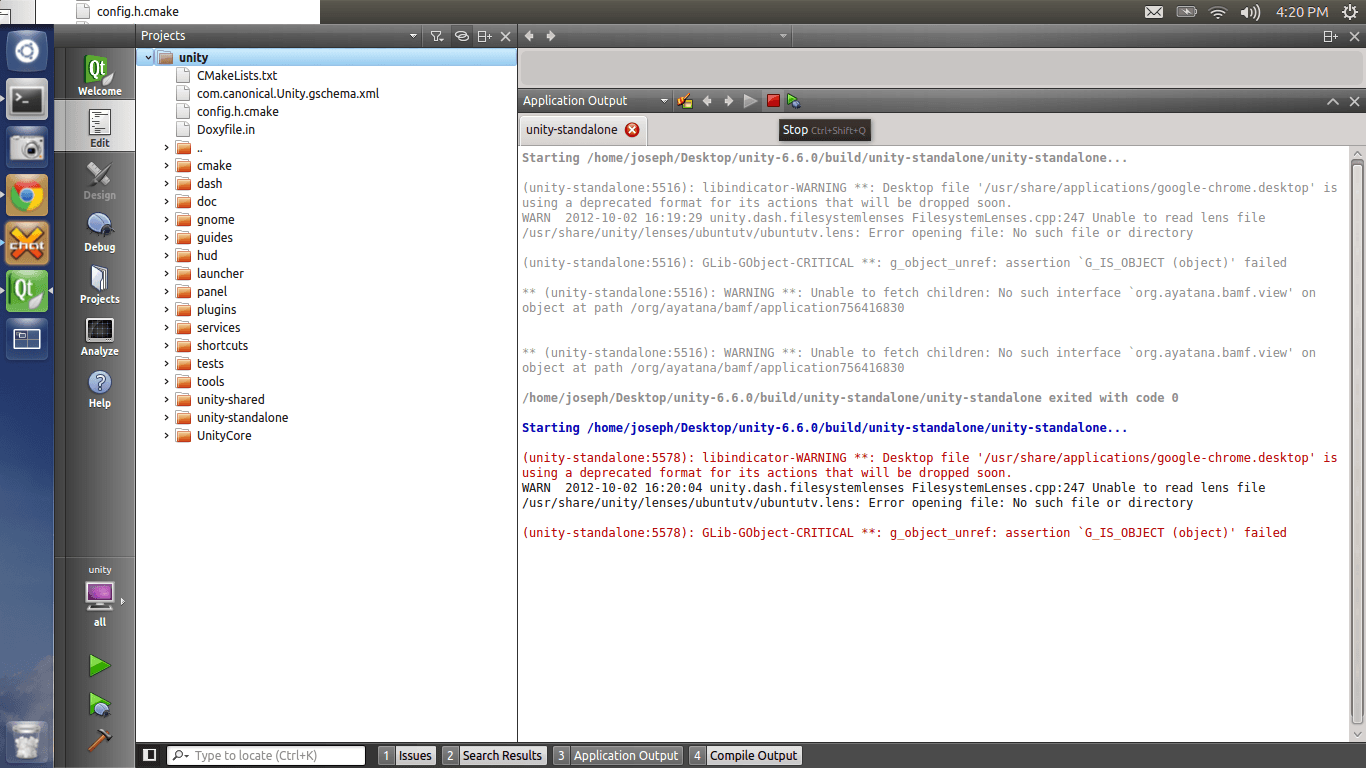
Task: Open the Design mode
Action: click(x=100, y=180)
